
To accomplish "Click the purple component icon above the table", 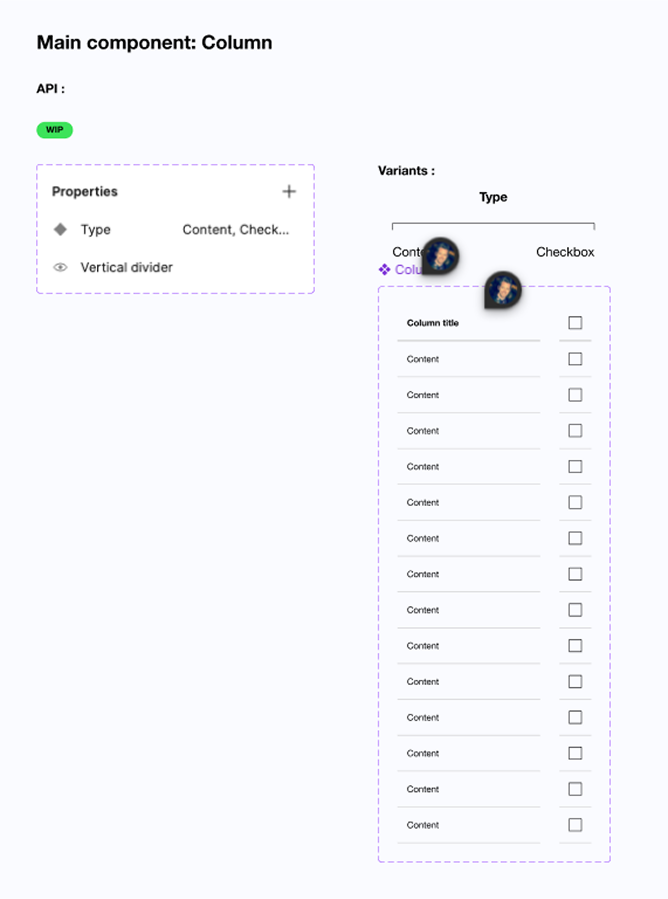I will tap(384, 270).
